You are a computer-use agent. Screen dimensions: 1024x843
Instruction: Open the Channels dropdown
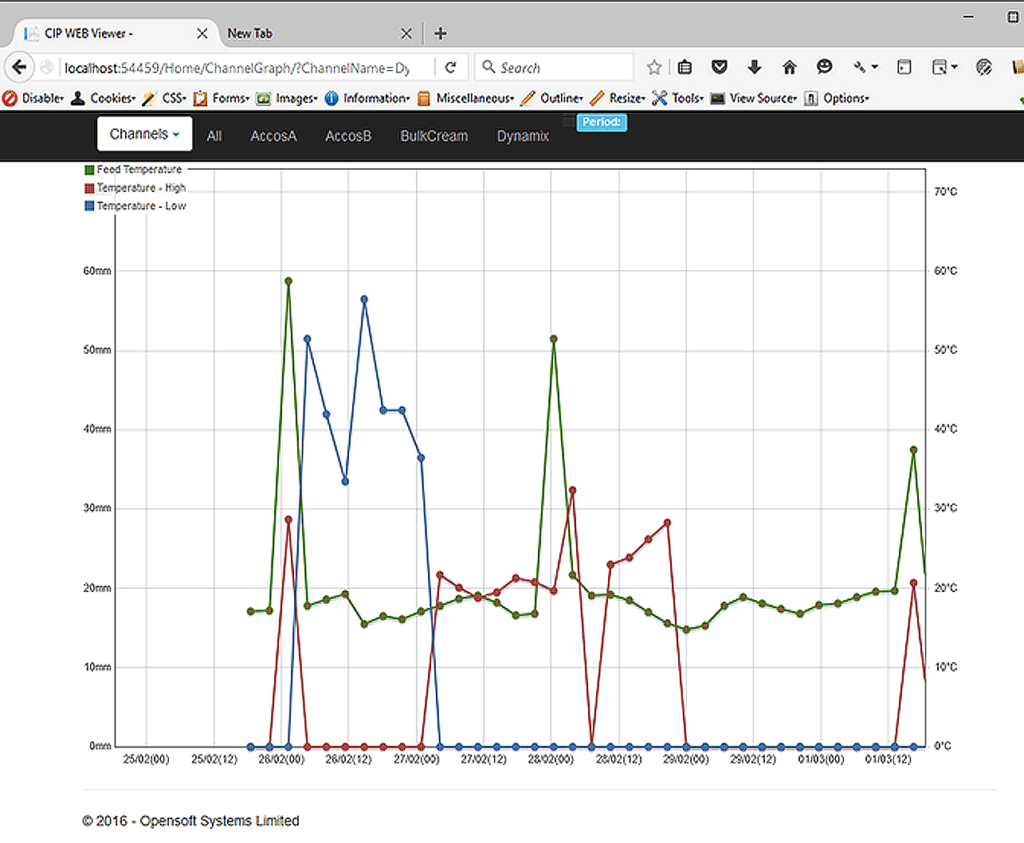144,132
